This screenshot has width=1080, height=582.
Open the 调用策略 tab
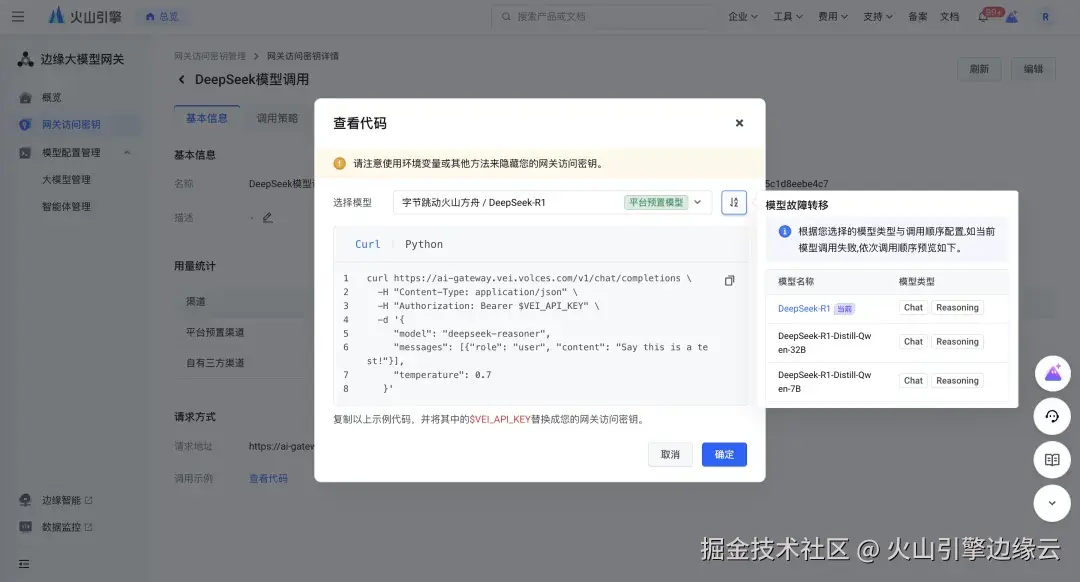(x=277, y=117)
